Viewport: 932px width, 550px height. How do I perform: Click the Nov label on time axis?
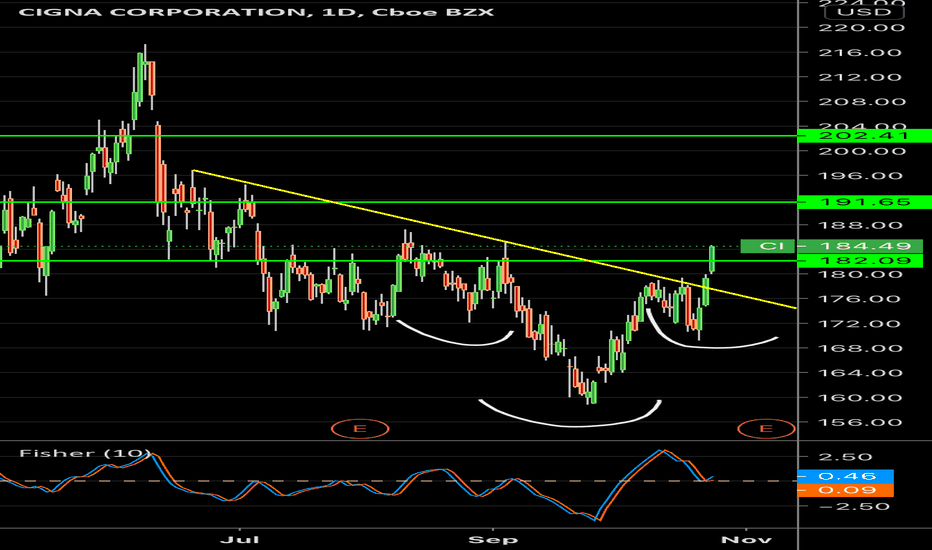[746, 539]
